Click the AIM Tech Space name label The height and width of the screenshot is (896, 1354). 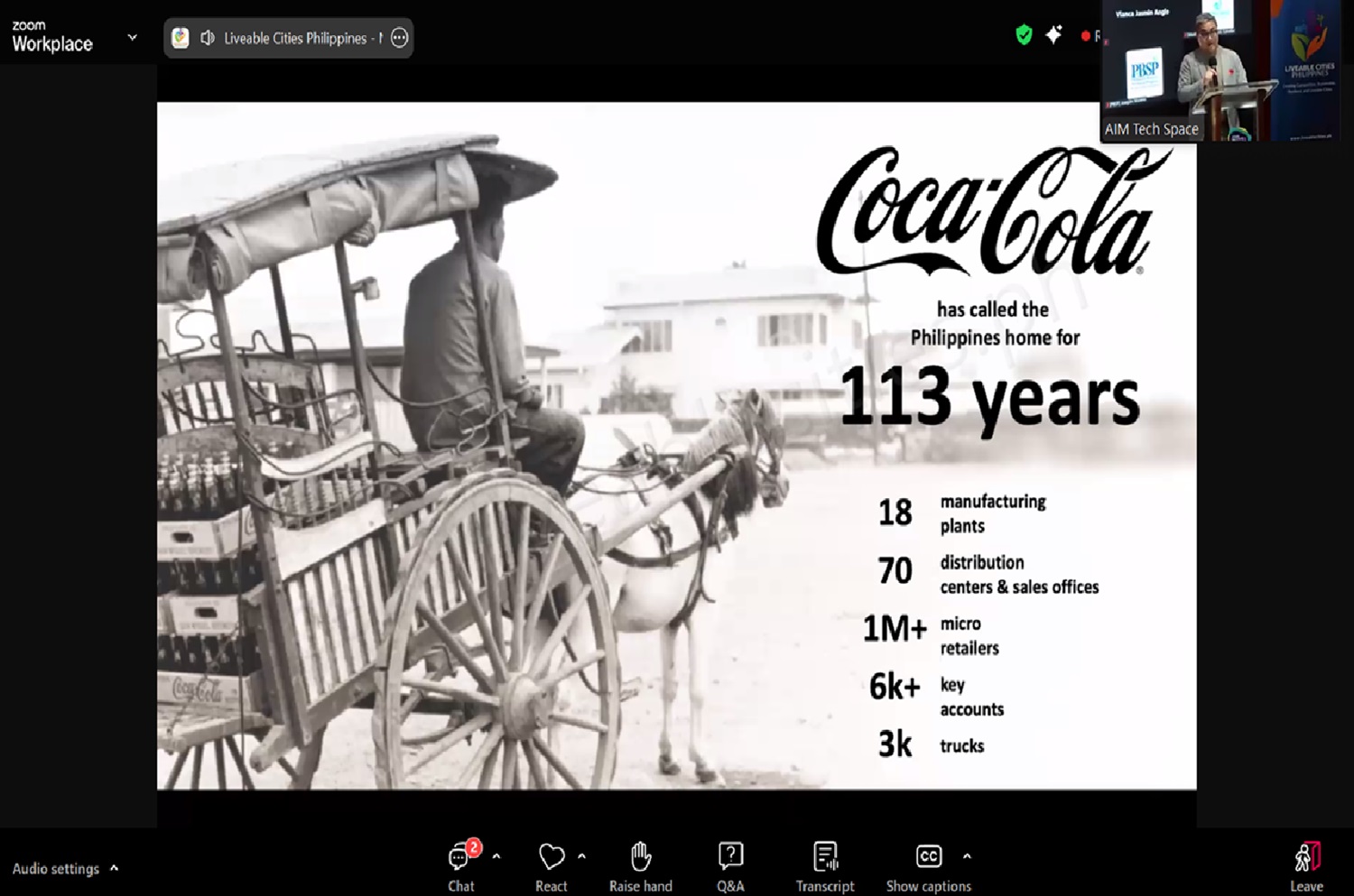1151,129
